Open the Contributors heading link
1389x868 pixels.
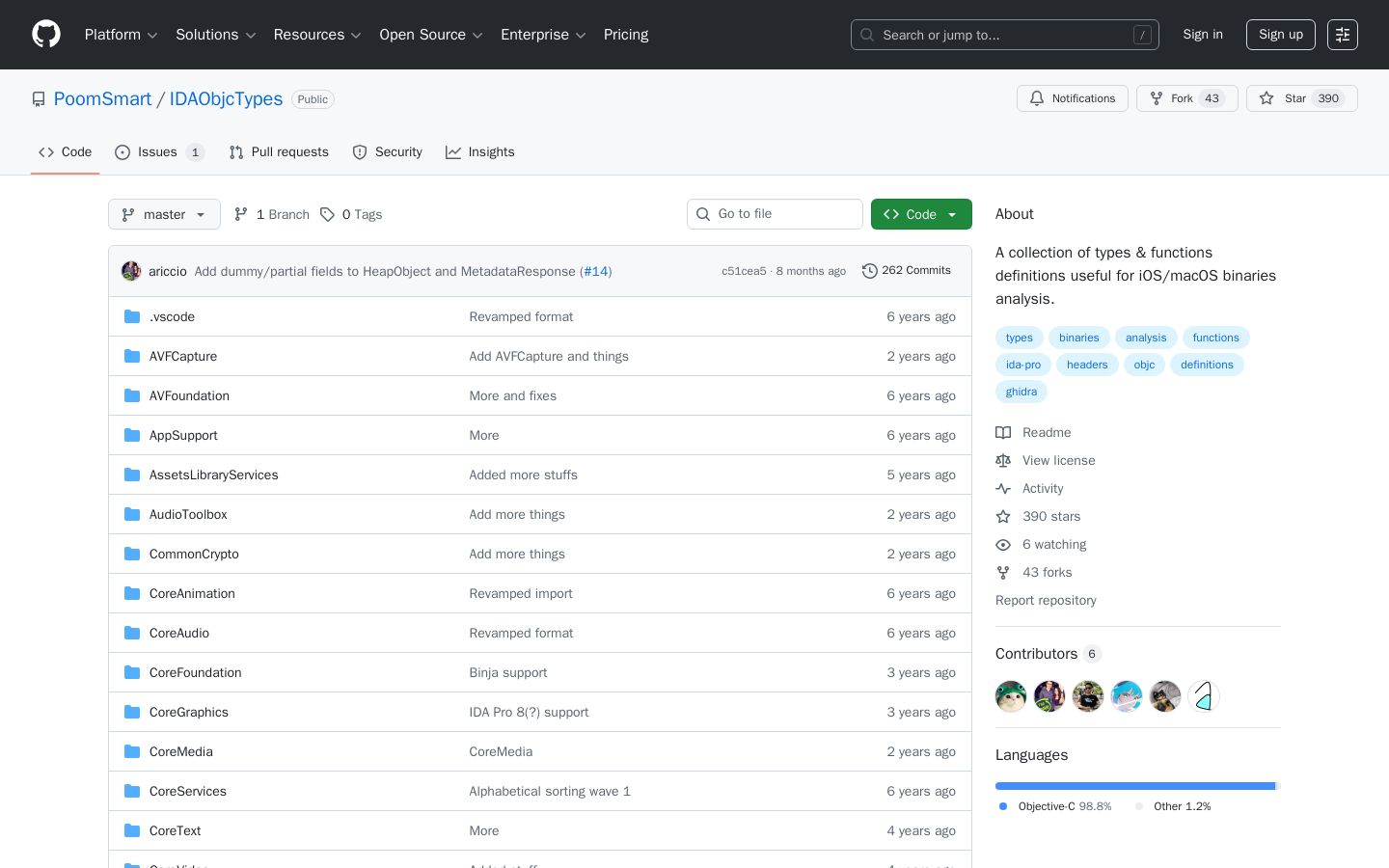point(1049,654)
